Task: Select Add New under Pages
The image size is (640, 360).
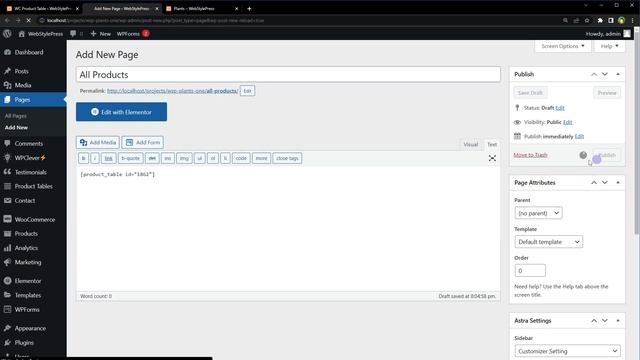Action: [16, 127]
